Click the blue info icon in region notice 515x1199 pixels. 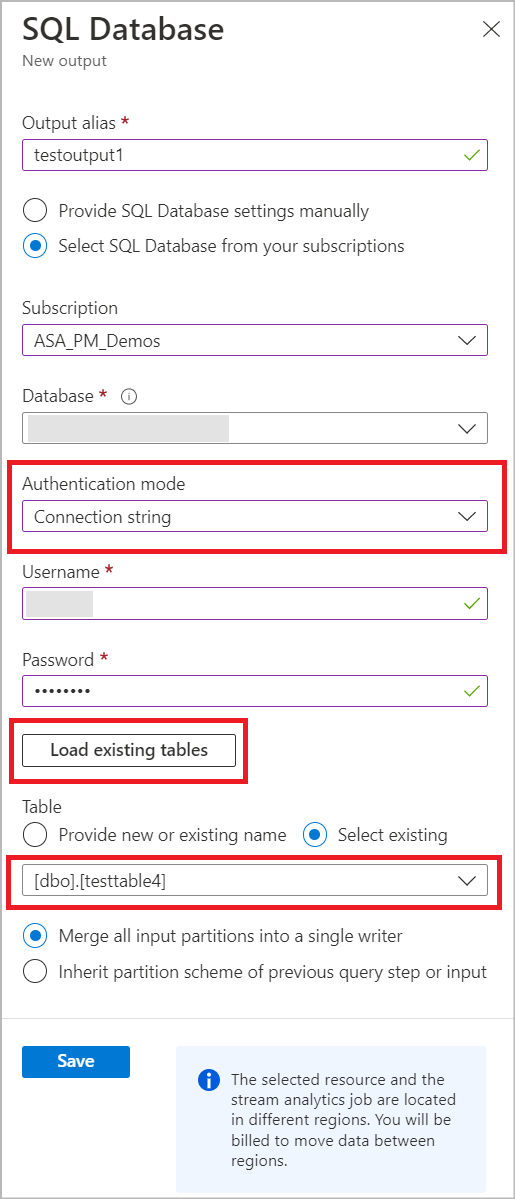207,1080
